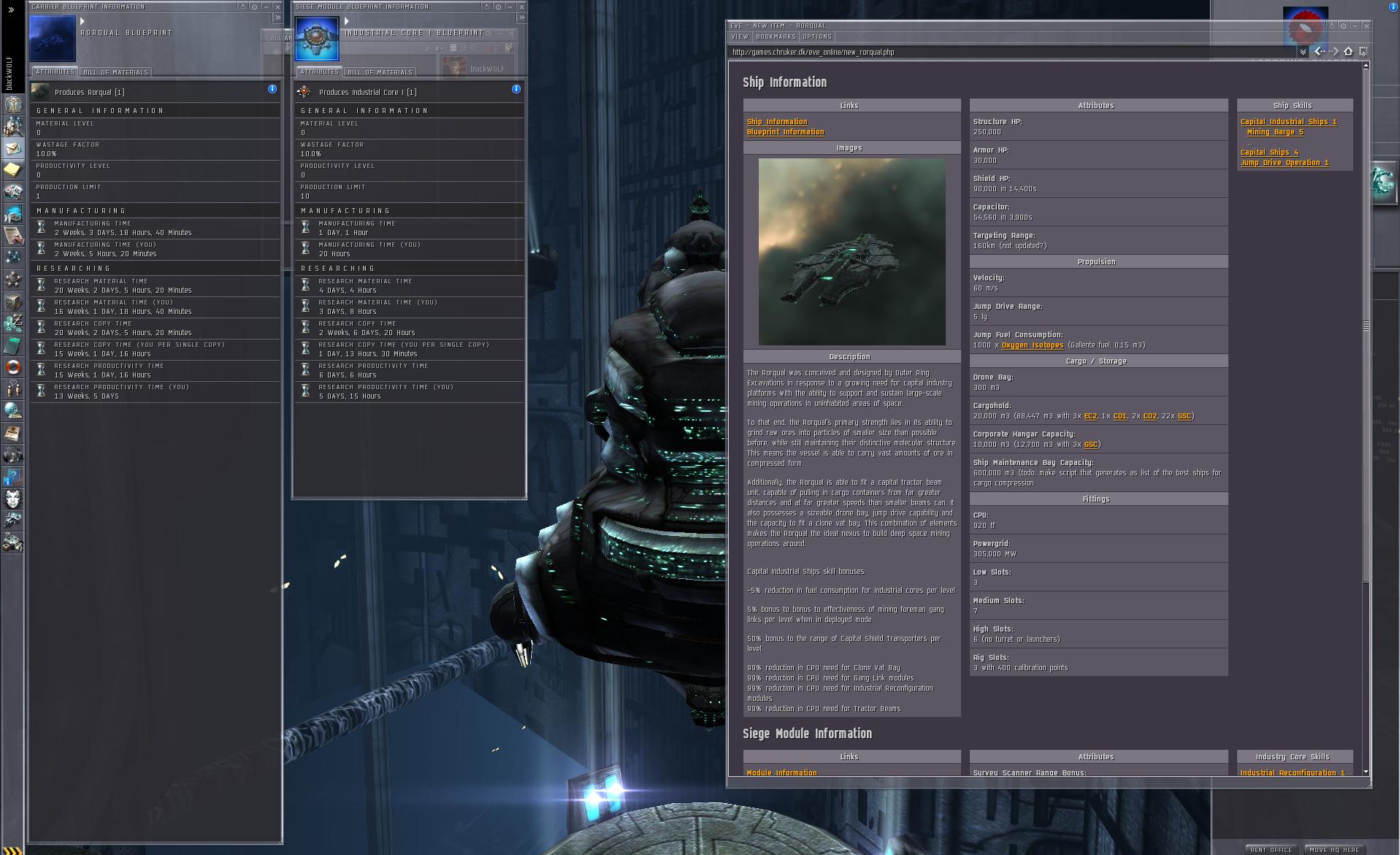Click the browser URL address field
Image resolution: width=1400 pixels, height=855 pixels.
(x=1012, y=52)
